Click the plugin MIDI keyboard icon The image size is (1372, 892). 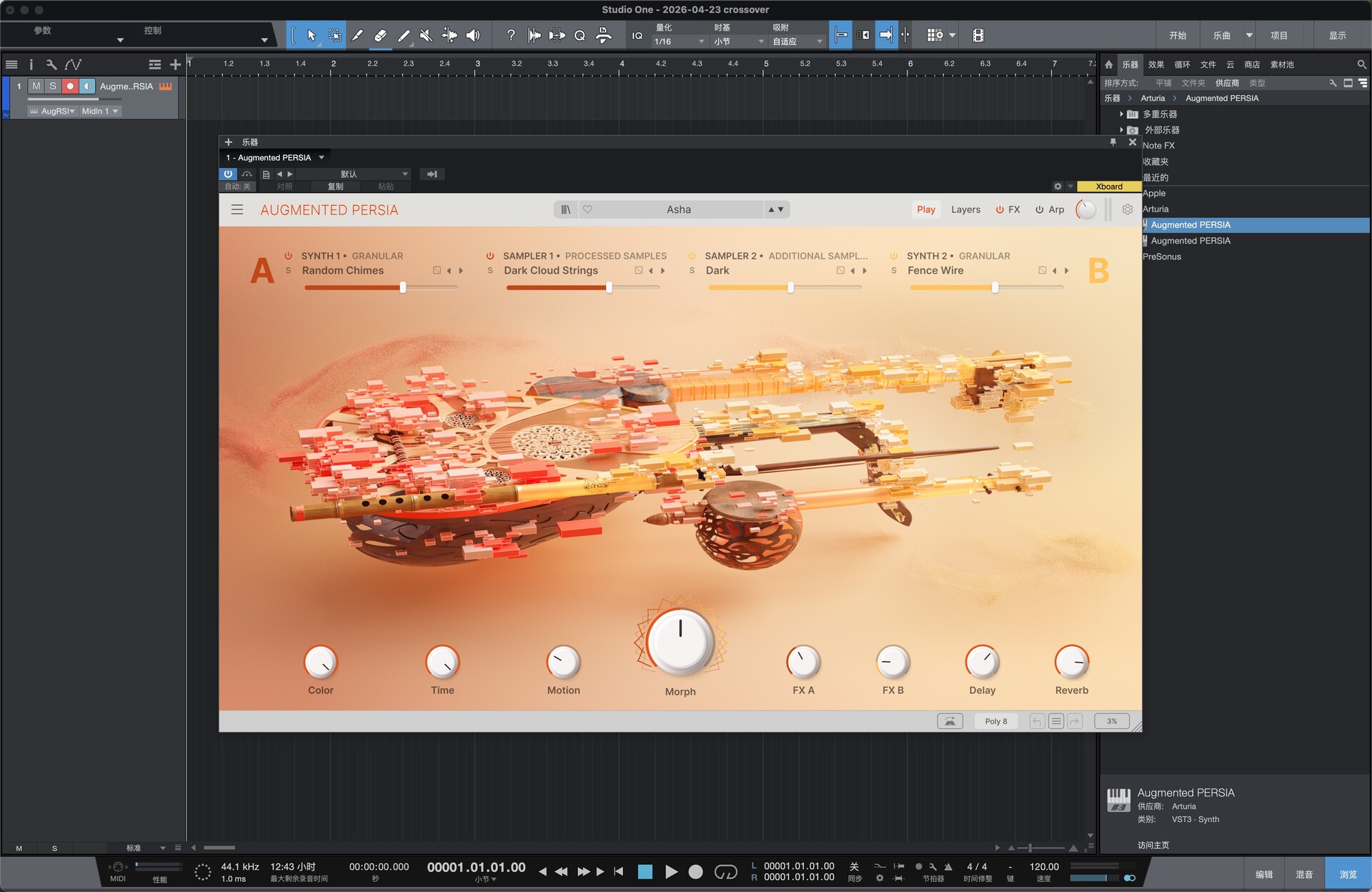[x=950, y=721]
